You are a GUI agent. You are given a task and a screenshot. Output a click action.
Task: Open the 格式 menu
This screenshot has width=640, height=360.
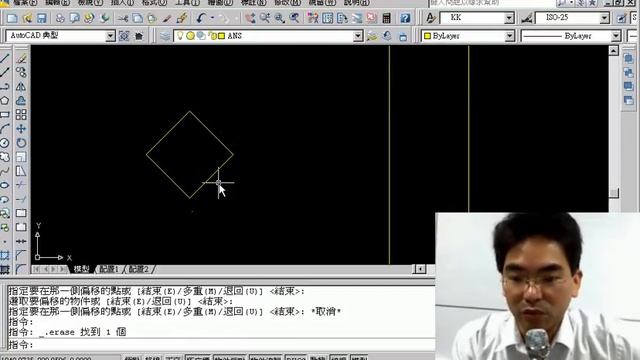click(x=154, y=2)
